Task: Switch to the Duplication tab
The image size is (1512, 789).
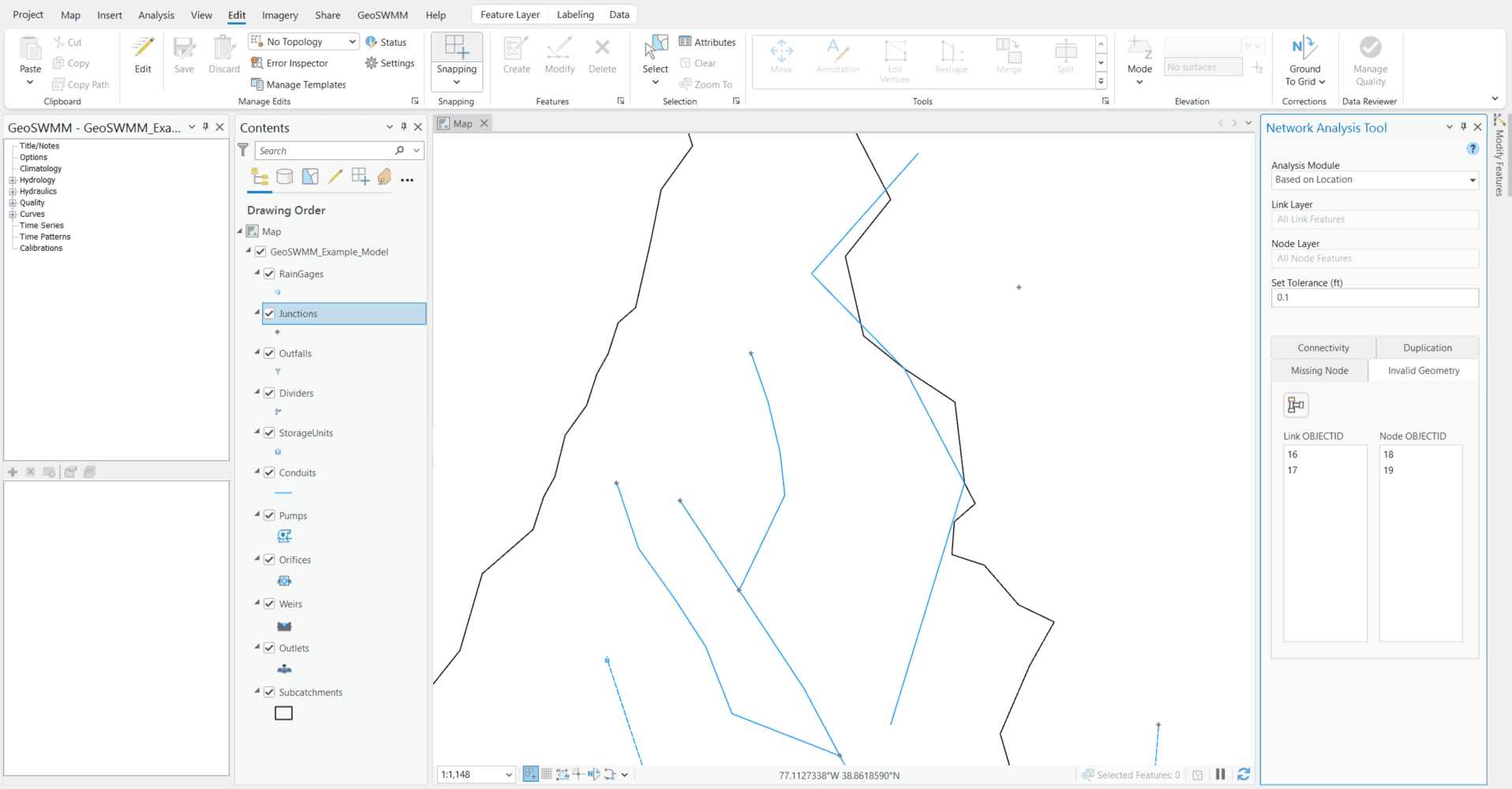Action: [x=1427, y=347]
